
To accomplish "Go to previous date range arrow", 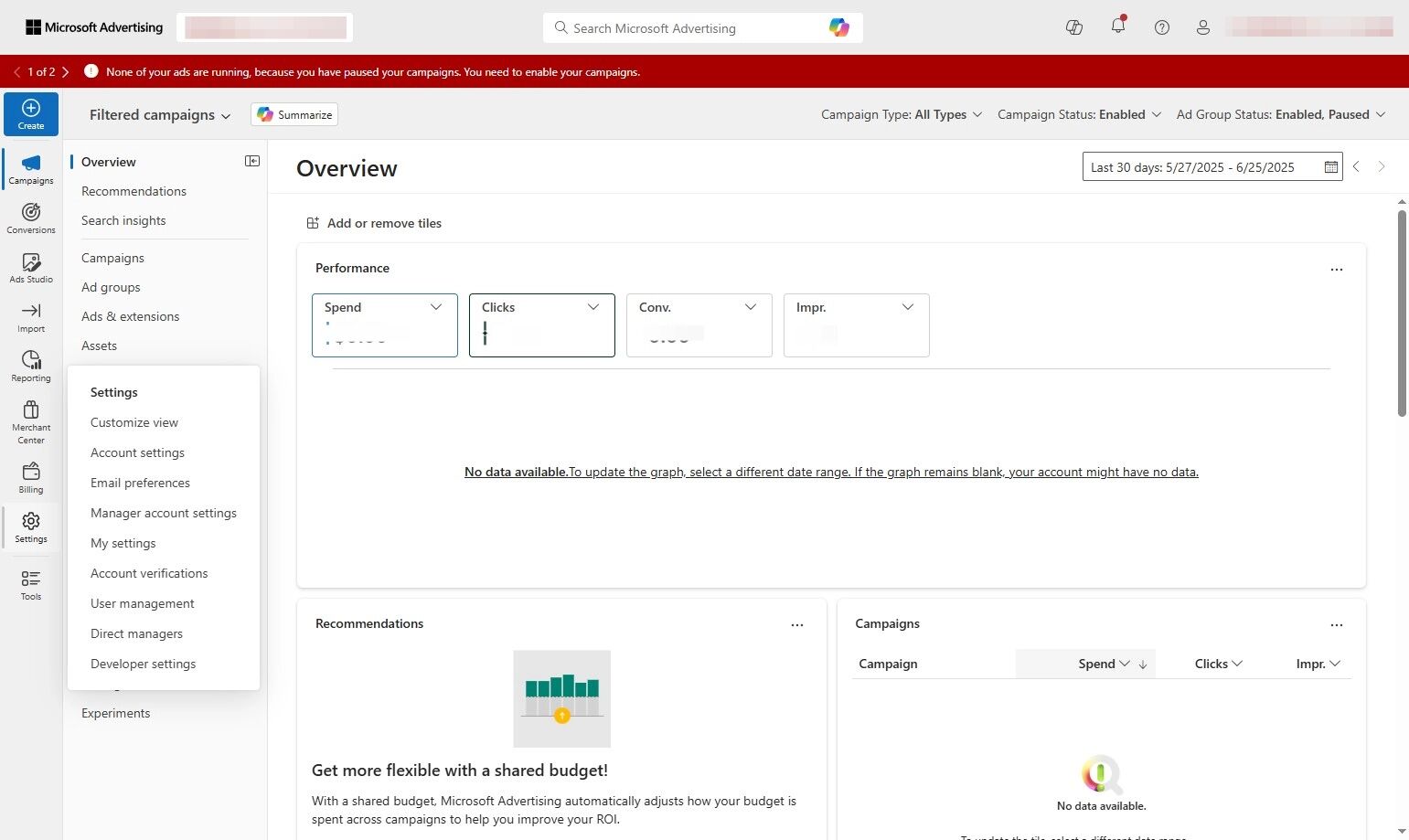I will coord(1356,166).
